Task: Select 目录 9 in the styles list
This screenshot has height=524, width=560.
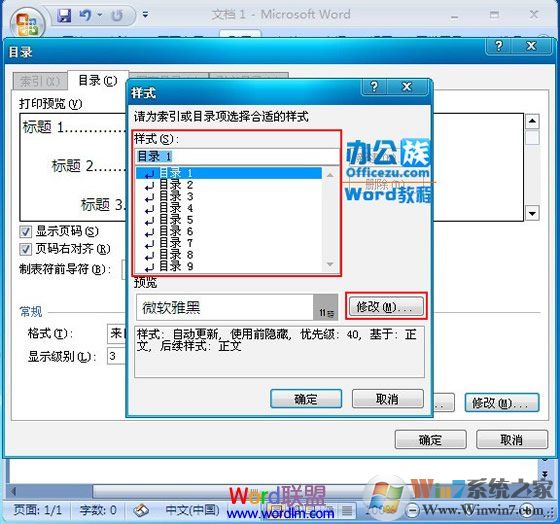Action: point(229,266)
